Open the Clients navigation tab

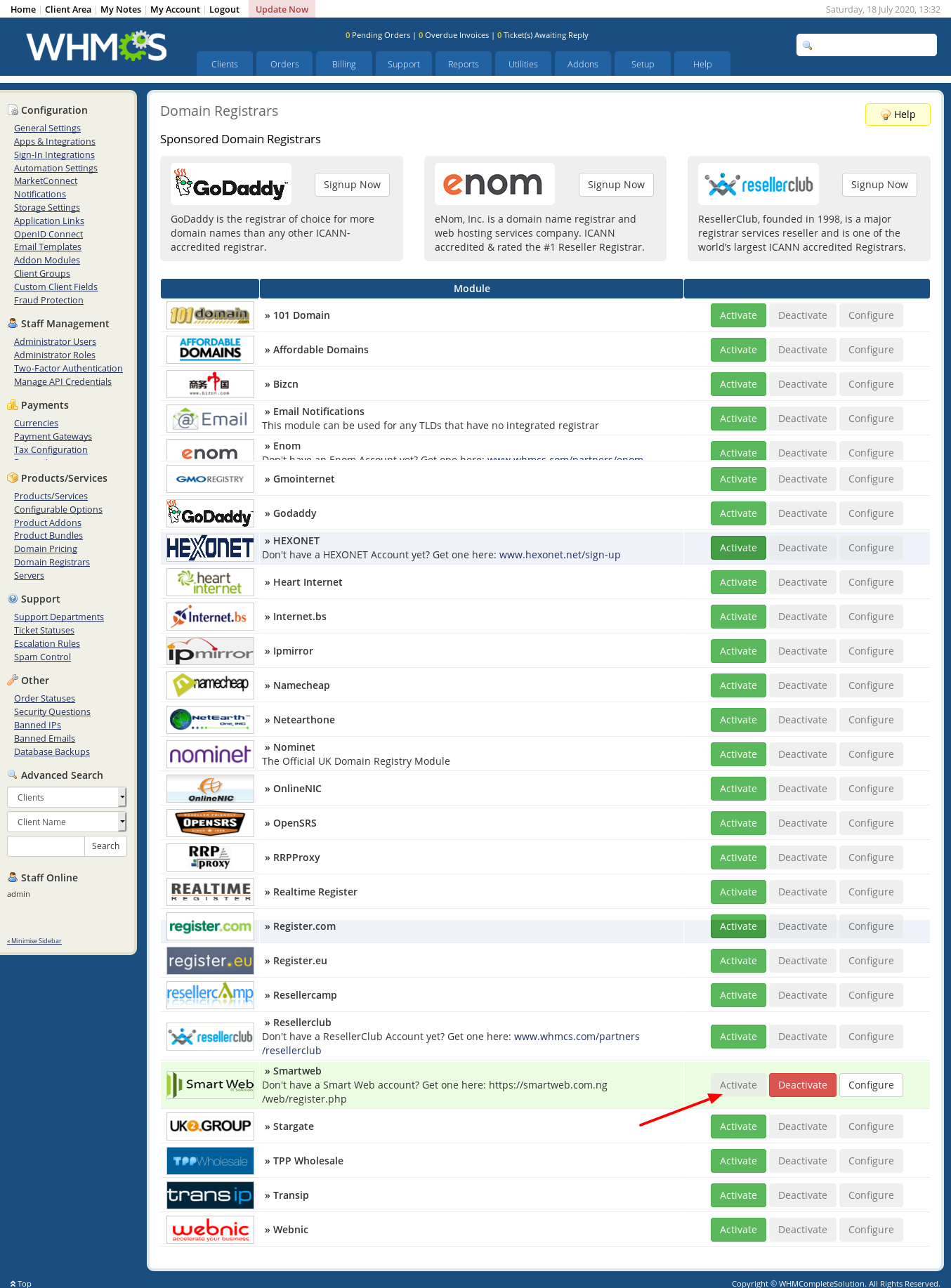pos(225,64)
